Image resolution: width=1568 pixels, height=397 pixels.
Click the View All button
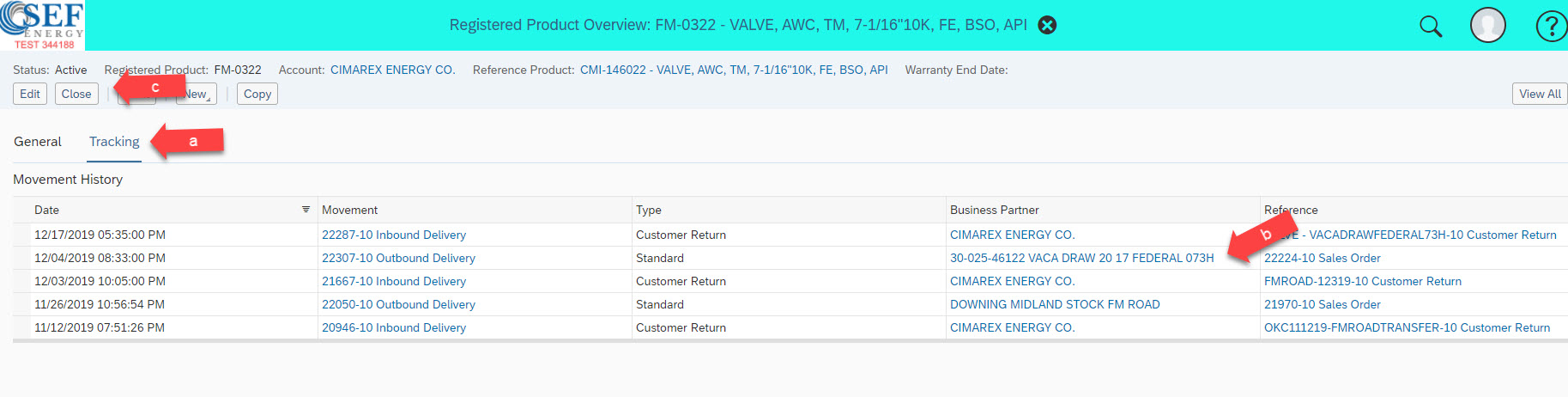click(x=1540, y=94)
